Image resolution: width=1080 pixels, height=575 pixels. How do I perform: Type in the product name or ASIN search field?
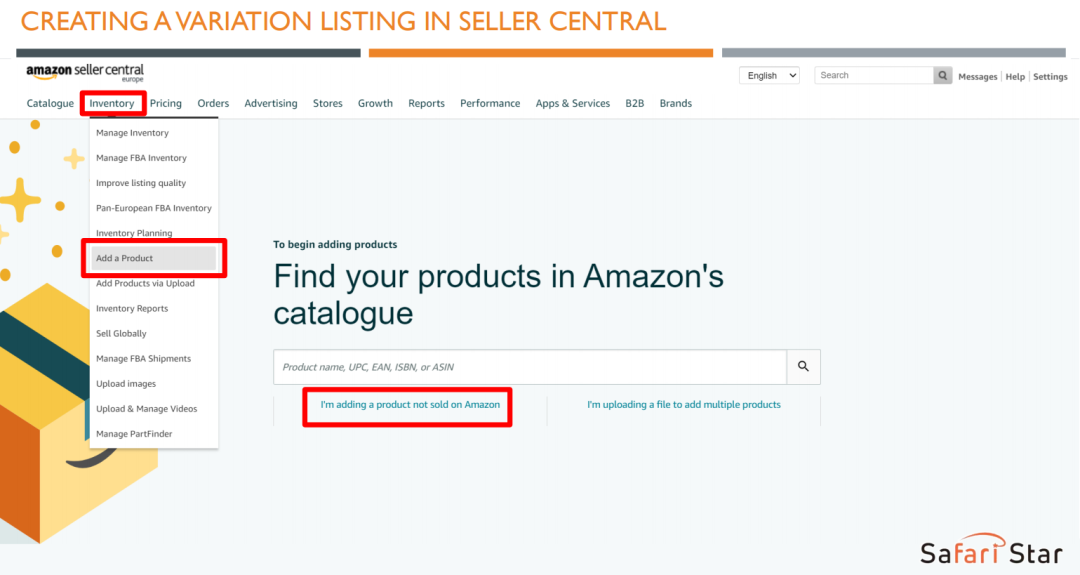click(x=530, y=367)
